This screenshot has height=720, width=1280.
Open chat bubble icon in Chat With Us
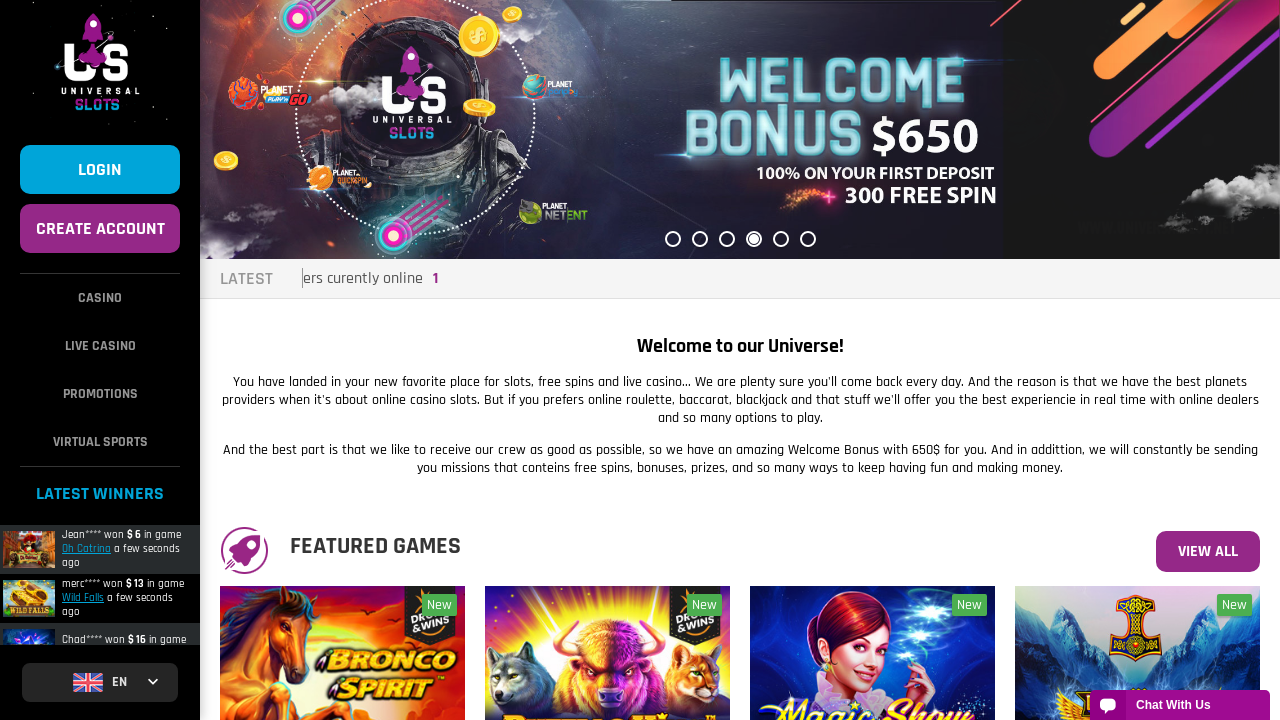[x=1108, y=705]
